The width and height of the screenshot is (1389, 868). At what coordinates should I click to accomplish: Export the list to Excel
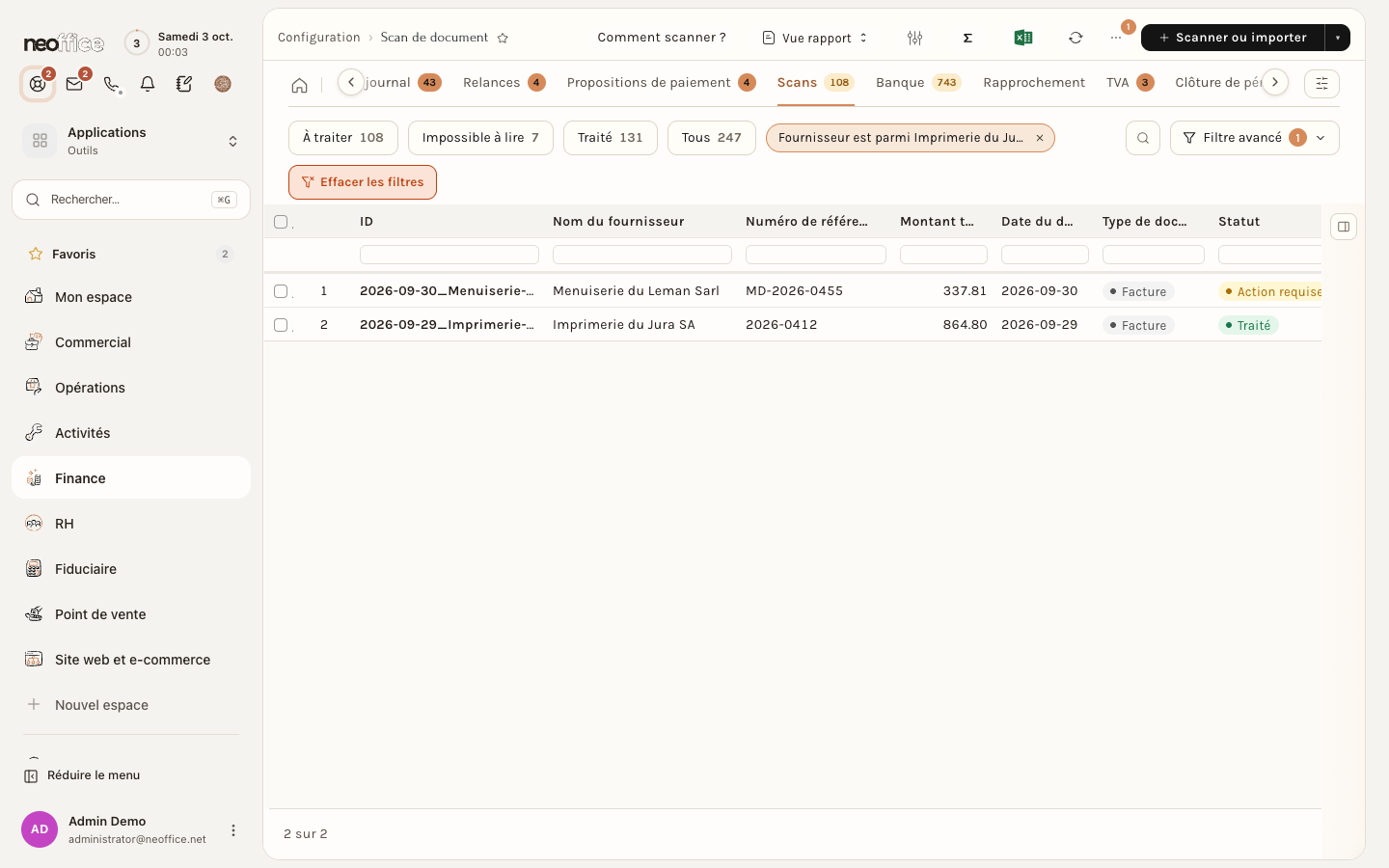[1023, 38]
